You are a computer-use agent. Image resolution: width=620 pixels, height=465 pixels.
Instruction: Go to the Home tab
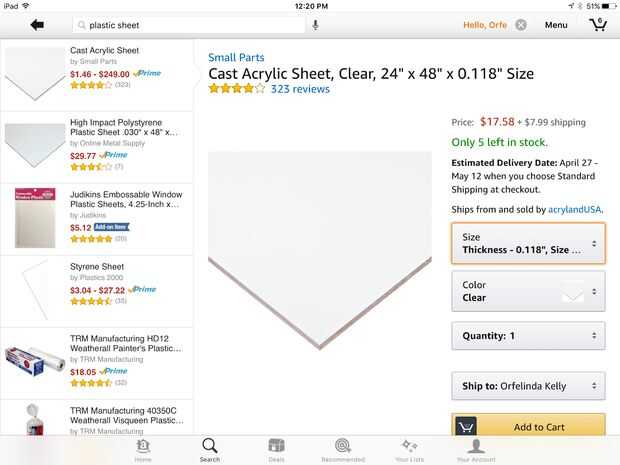143,449
